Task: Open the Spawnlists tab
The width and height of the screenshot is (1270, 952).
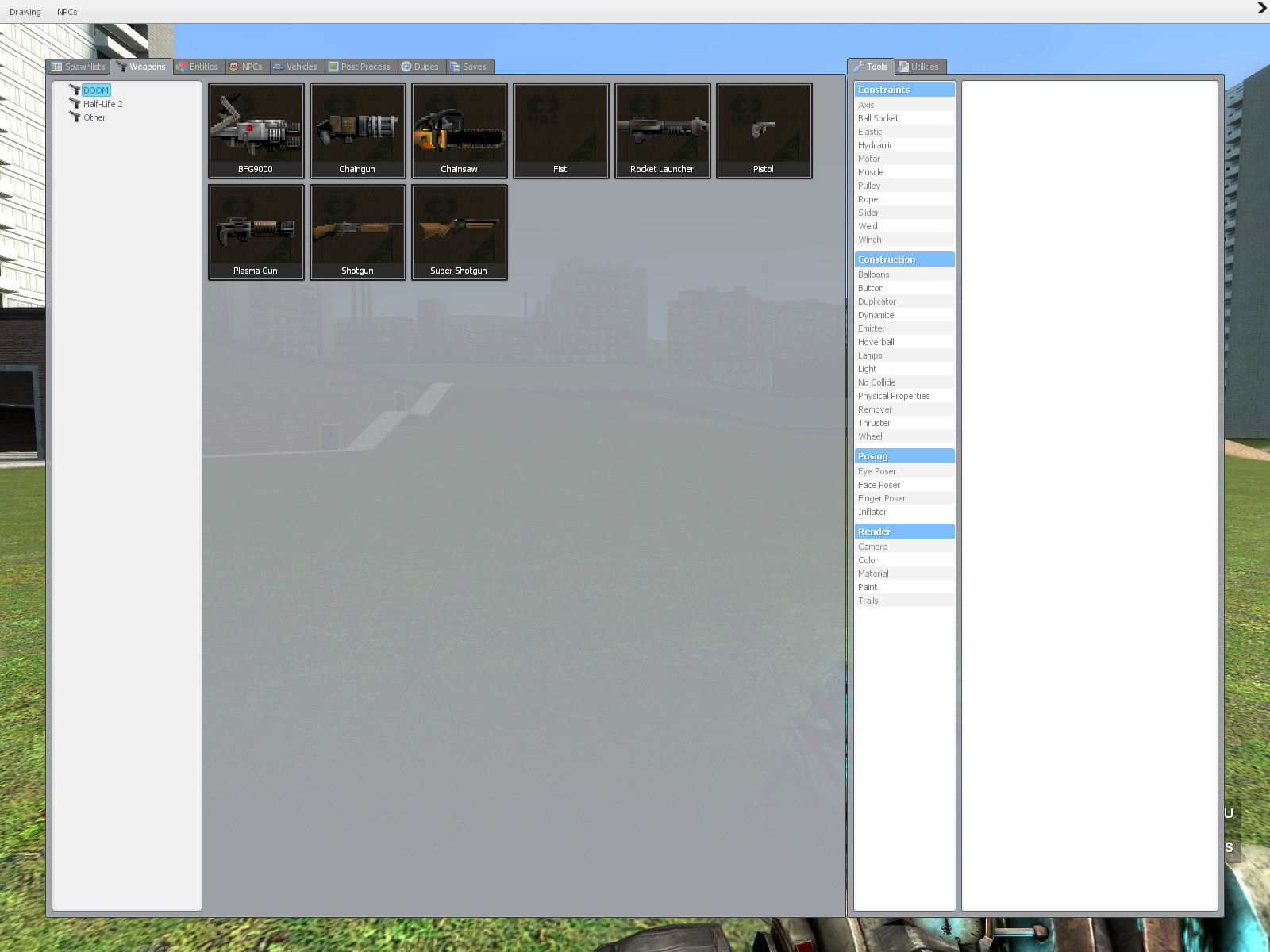Action: [x=78, y=67]
